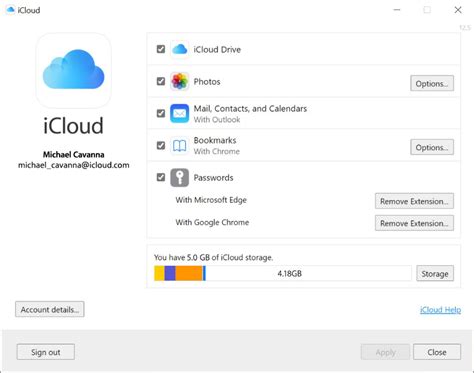Click the Photos flower icon
474x373 pixels.
[x=180, y=82]
